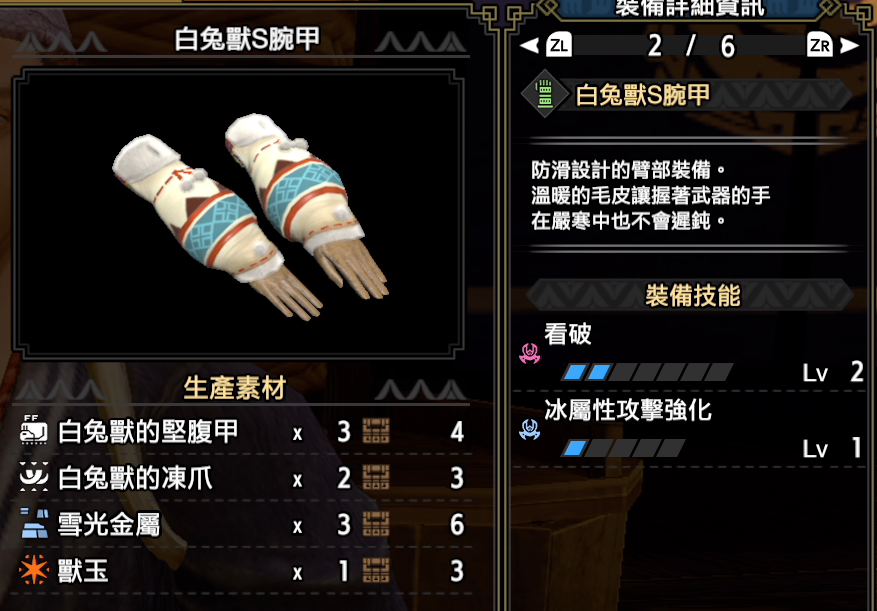The image size is (877, 611).
Task: Click the 白兔獸的凍爪 claw icon
Action: coord(33,478)
